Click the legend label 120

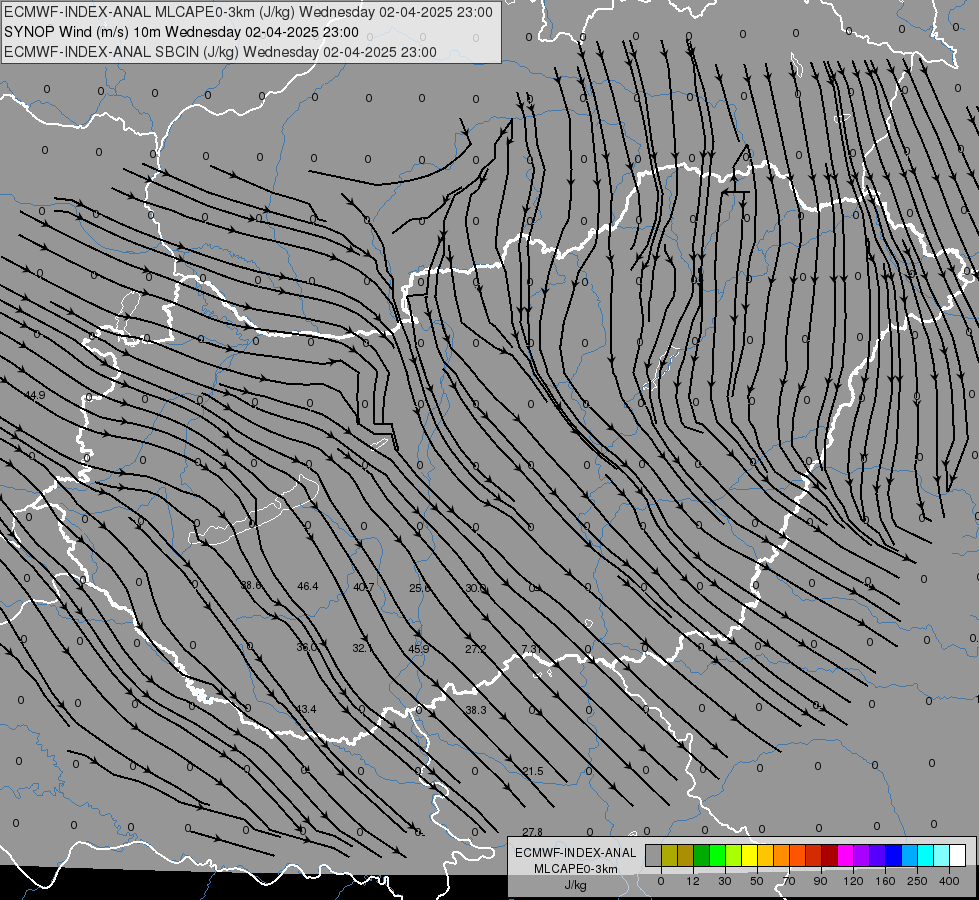(x=853, y=881)
